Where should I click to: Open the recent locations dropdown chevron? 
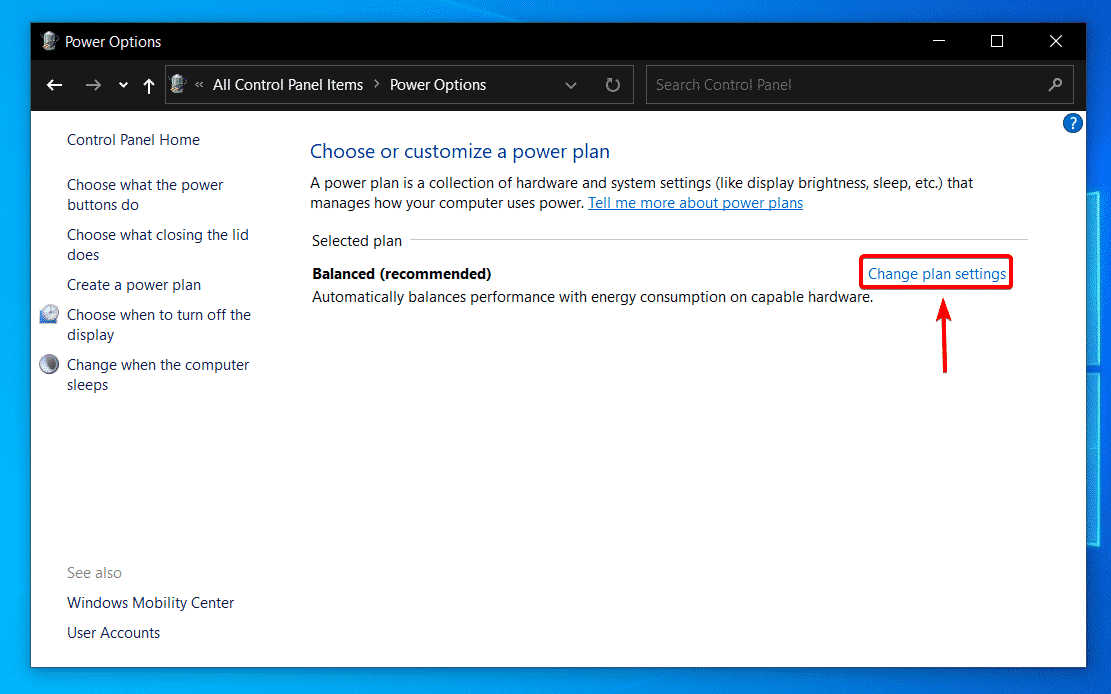(x=123, y=85)
